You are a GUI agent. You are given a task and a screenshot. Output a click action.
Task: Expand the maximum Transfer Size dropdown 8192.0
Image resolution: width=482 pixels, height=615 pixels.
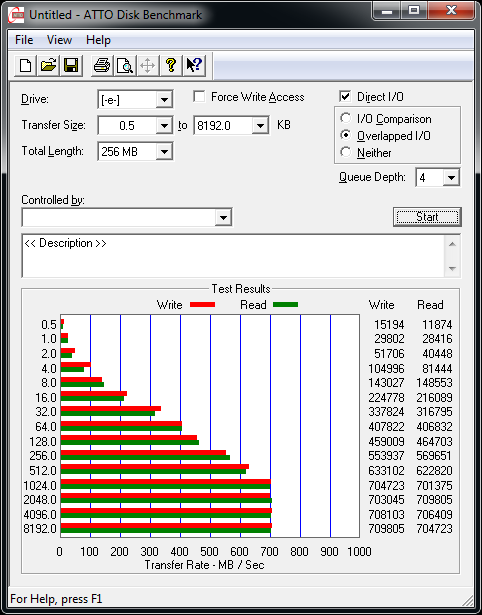coord(260,126)
